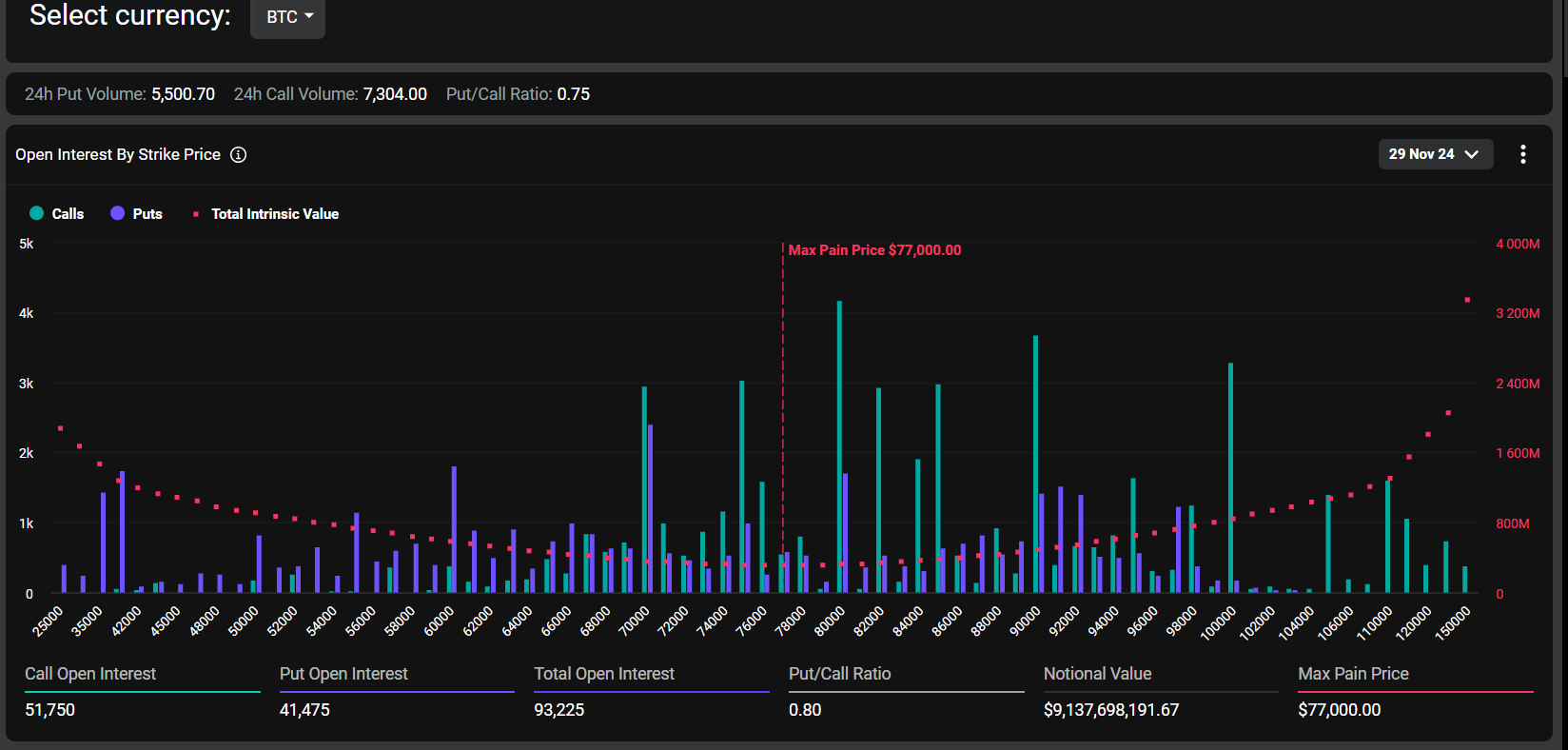Viewport: 1568px width, 750px height.
Task: Click the teal Calls legend circle
Action: point(37,214)
